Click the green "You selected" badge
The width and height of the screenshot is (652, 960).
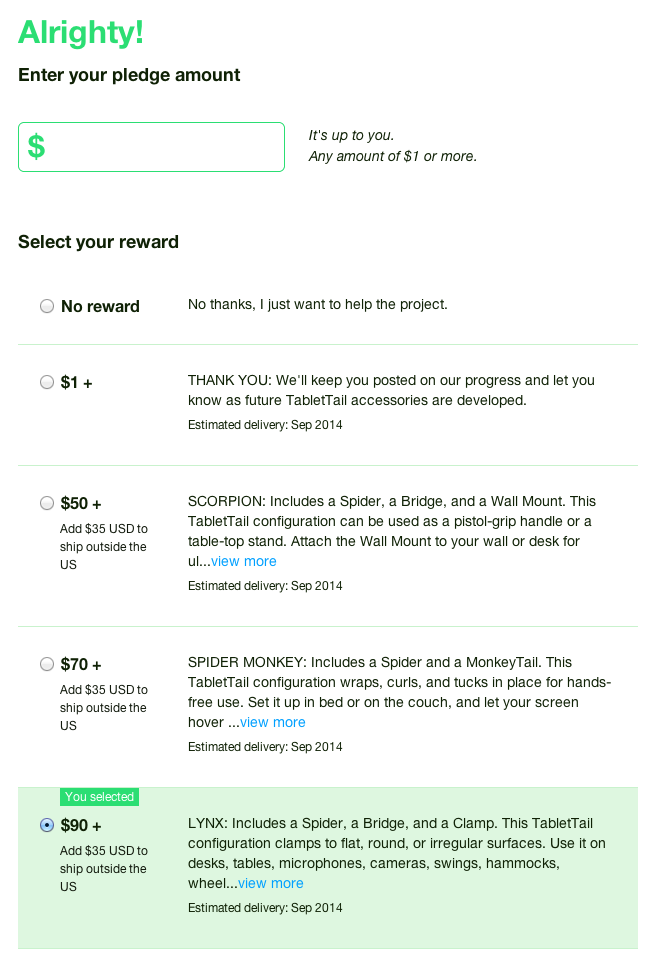point(99,797)
